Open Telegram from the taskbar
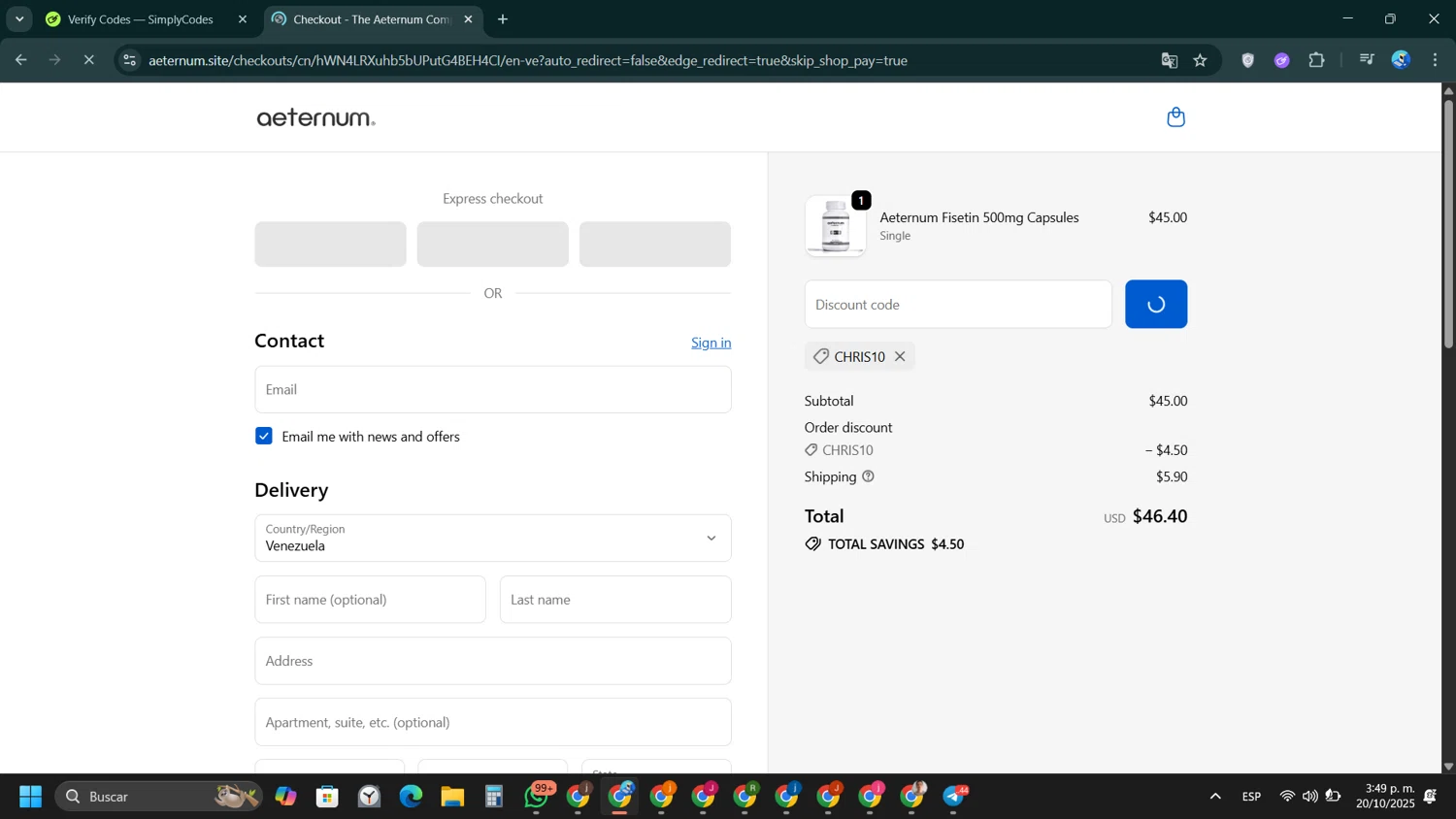 tap(955, 797)
